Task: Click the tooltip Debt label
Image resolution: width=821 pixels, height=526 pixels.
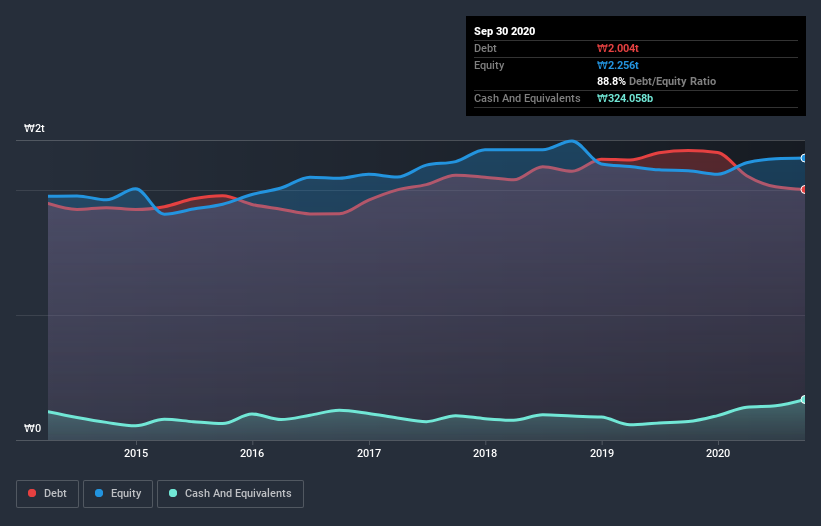Action: (x=485, y=48)
